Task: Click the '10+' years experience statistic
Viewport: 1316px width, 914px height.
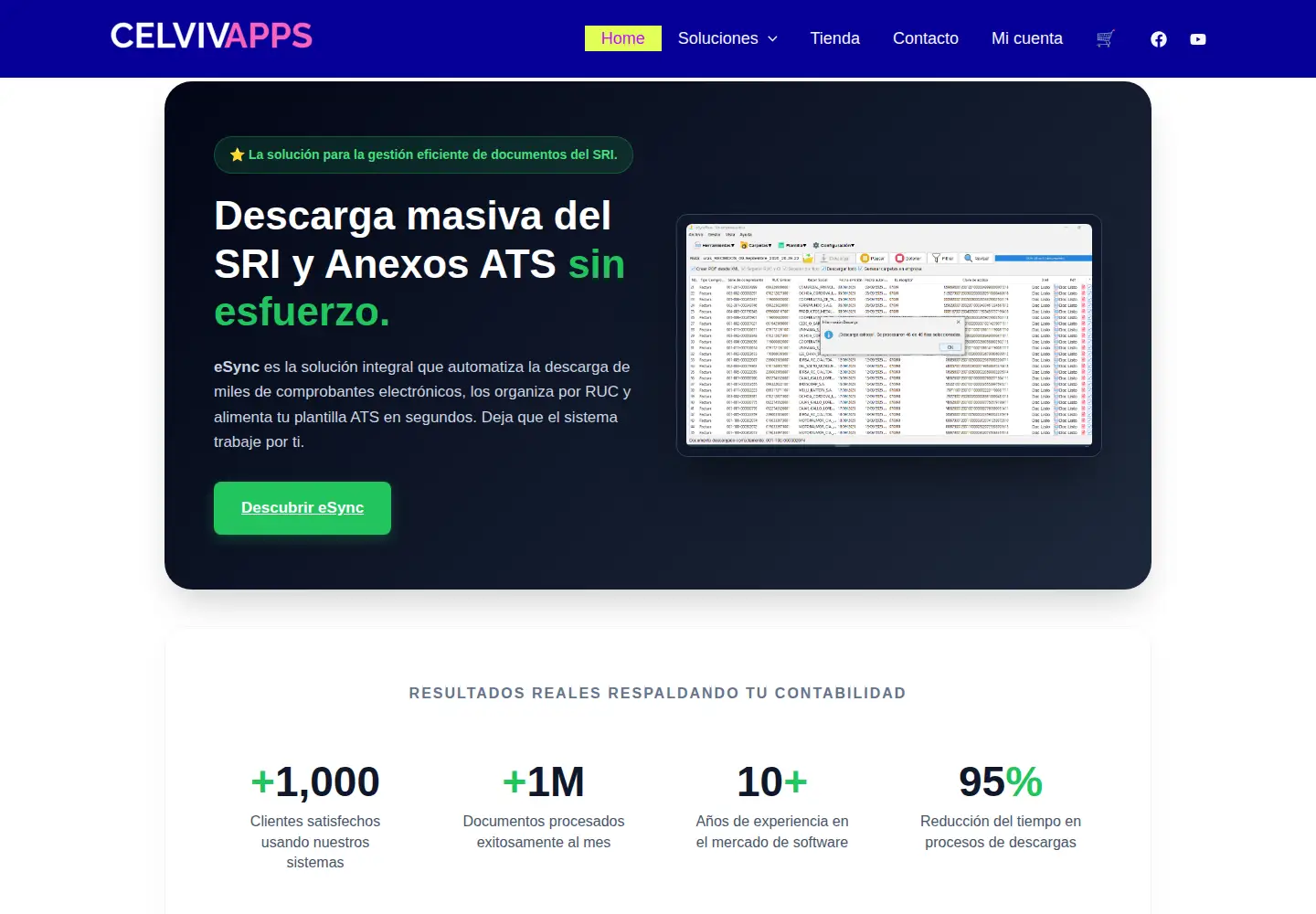Action: [x=772, y=782]
